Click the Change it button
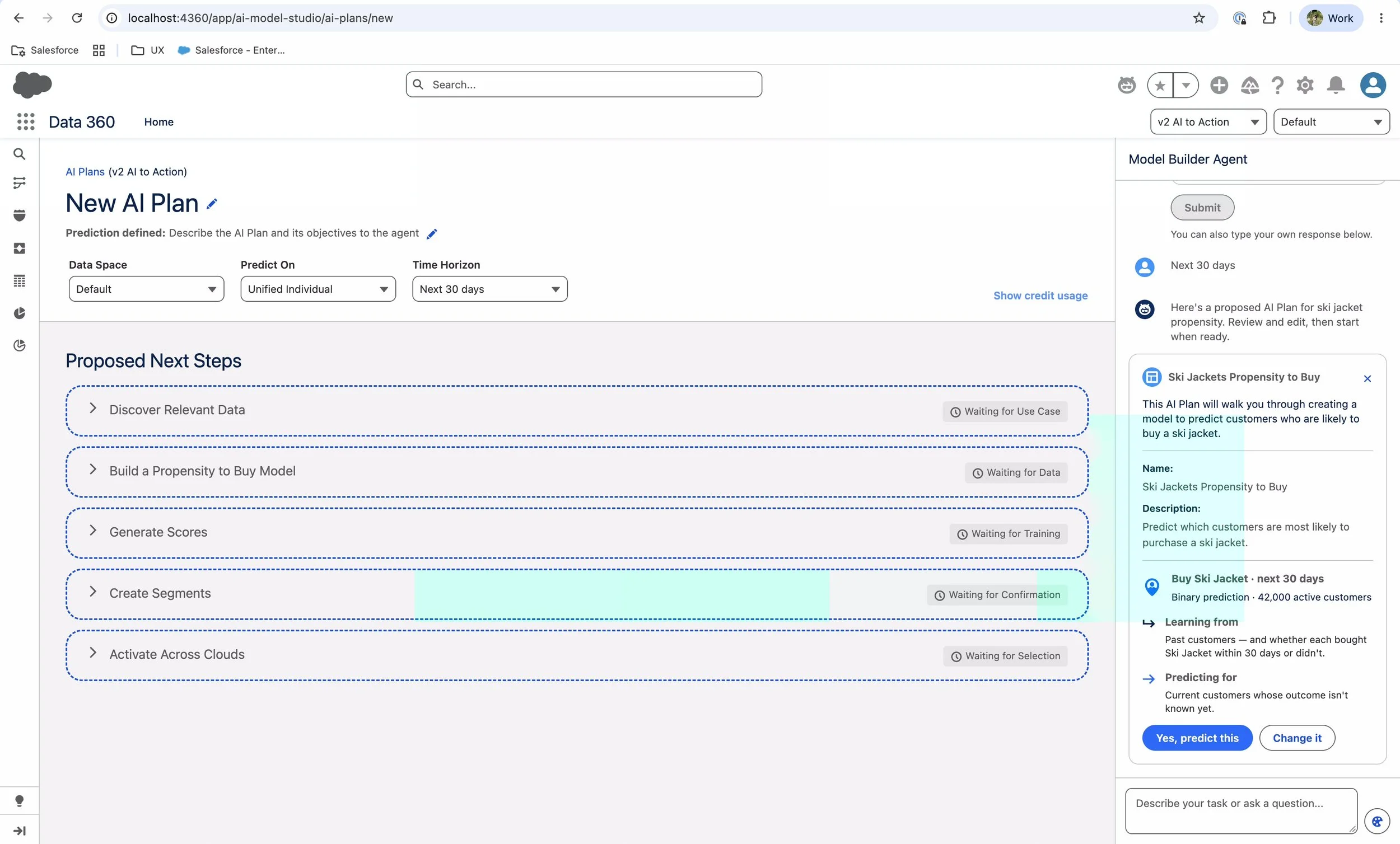The height and width of the screenshot is (844, 1400). click(x=1297, y=738)
